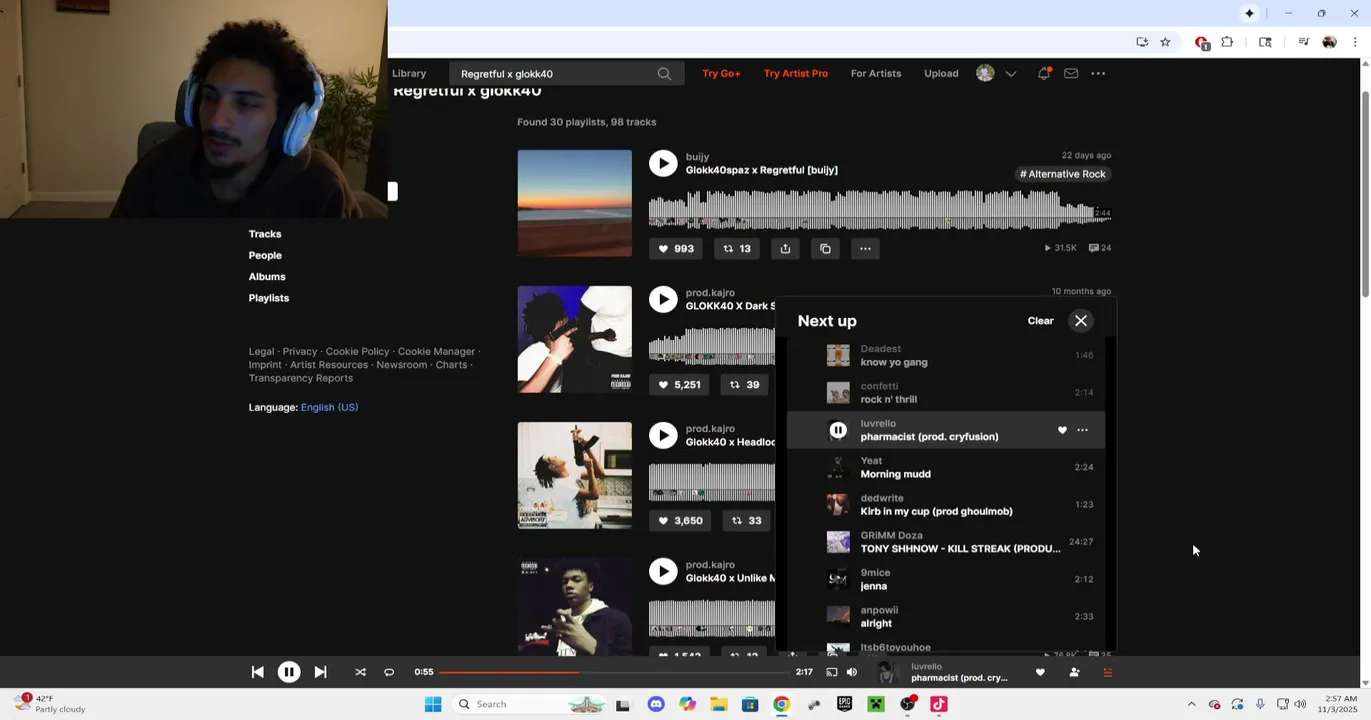Open the Transparency Reports link

[x=301, y=378]
